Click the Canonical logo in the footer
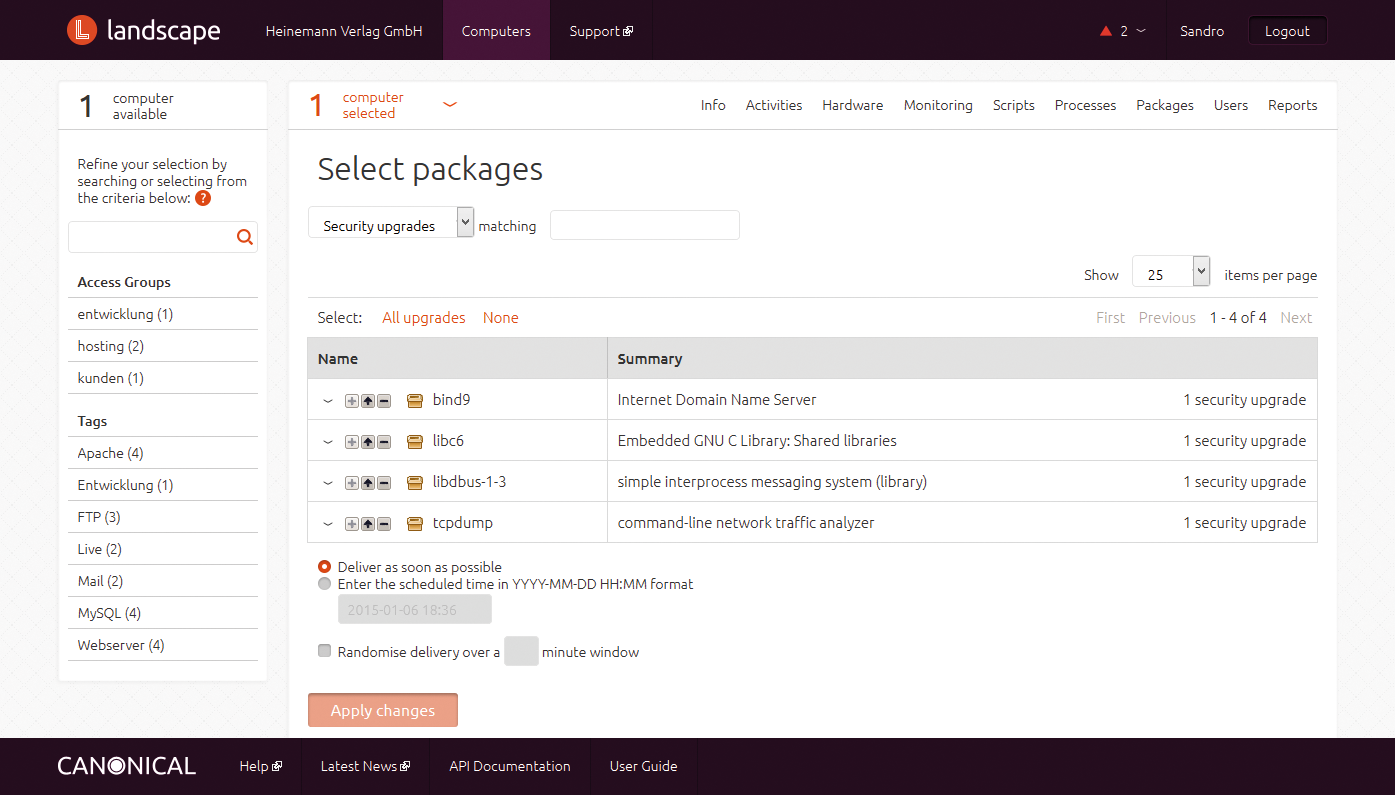 click(x=126, y=766)
